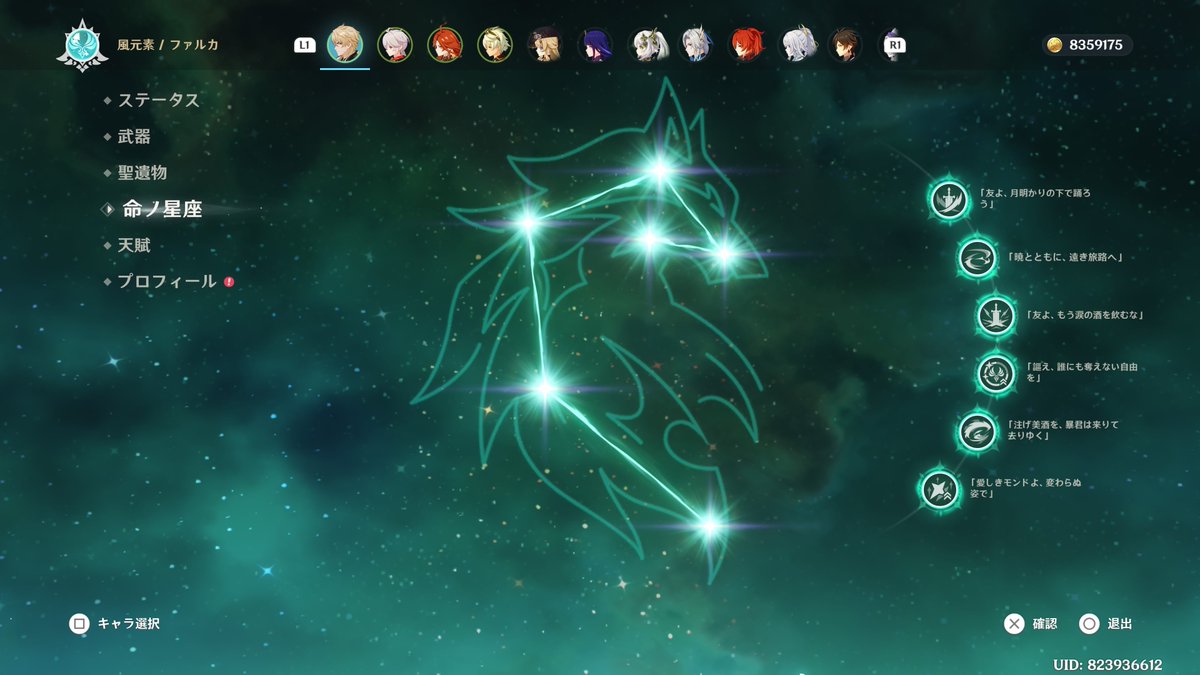1200x675 pixels.
Task: Select the 命ノ星座 menu entry
Action: (x=162, y=209)
